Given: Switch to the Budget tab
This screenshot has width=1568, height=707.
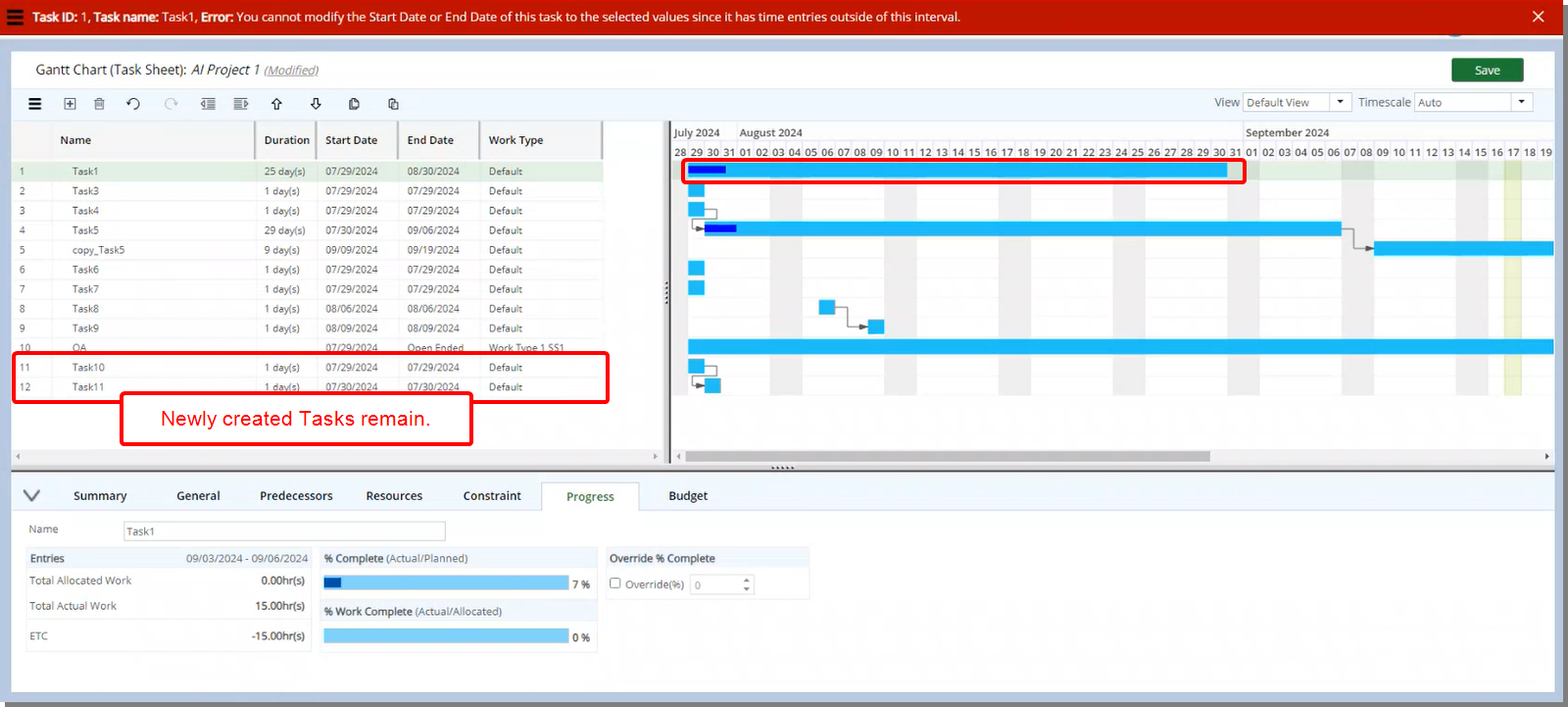Looking at the screenshot, I should click(x=688, y=496).
